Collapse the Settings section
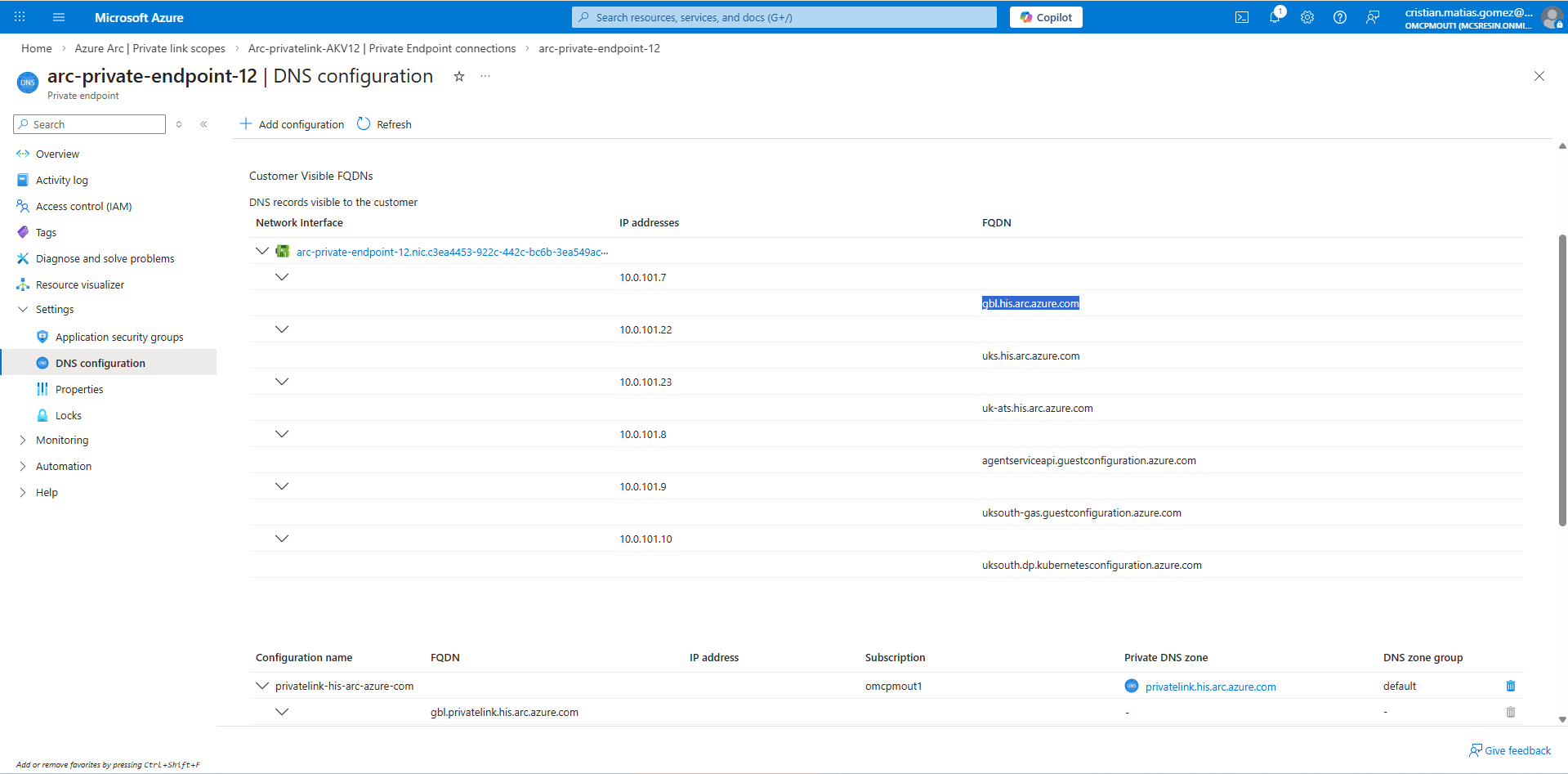This screenshot has height=774, width=1568. (x=23, y=309)
